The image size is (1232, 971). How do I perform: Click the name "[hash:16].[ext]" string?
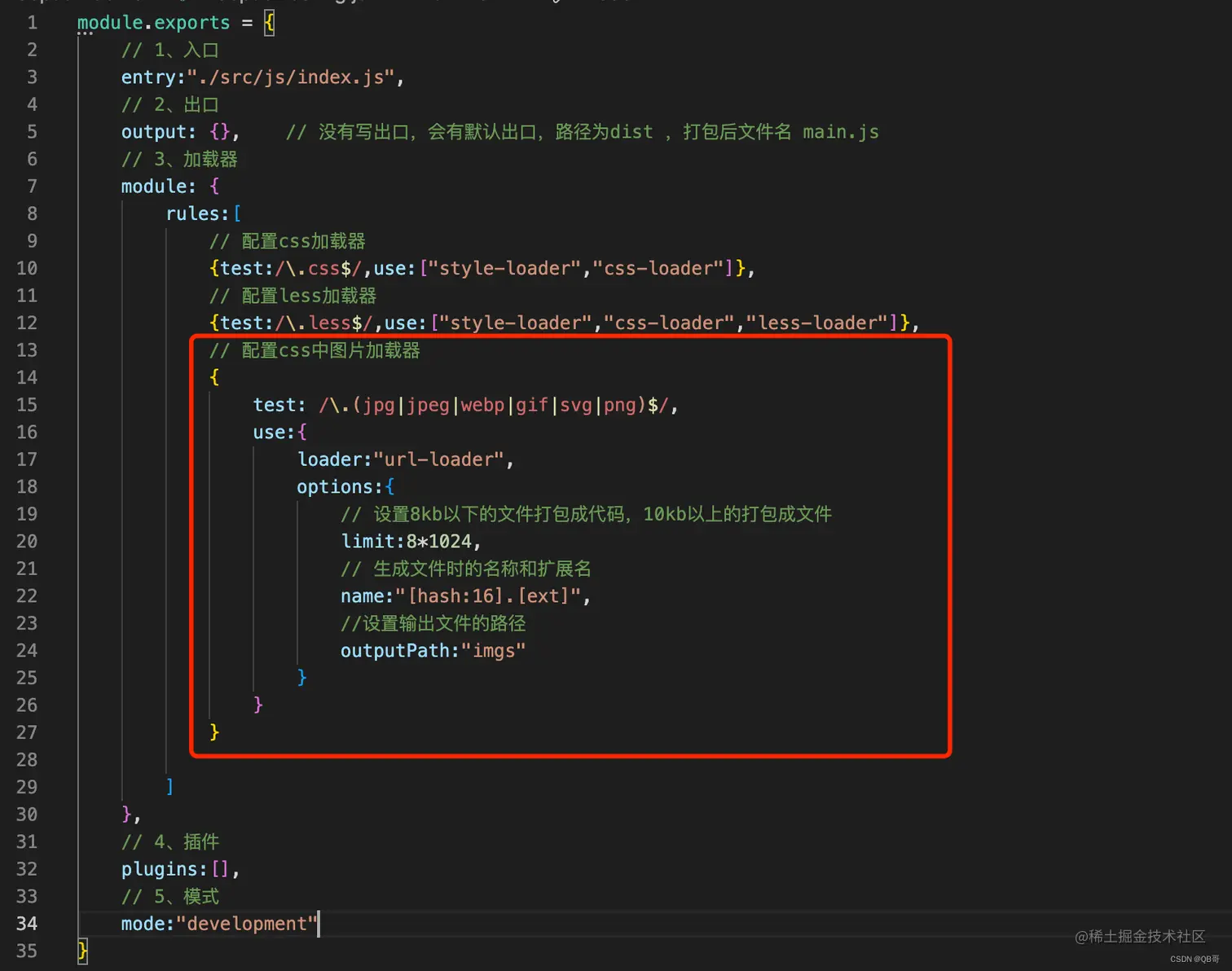click(x=488, y=595)
